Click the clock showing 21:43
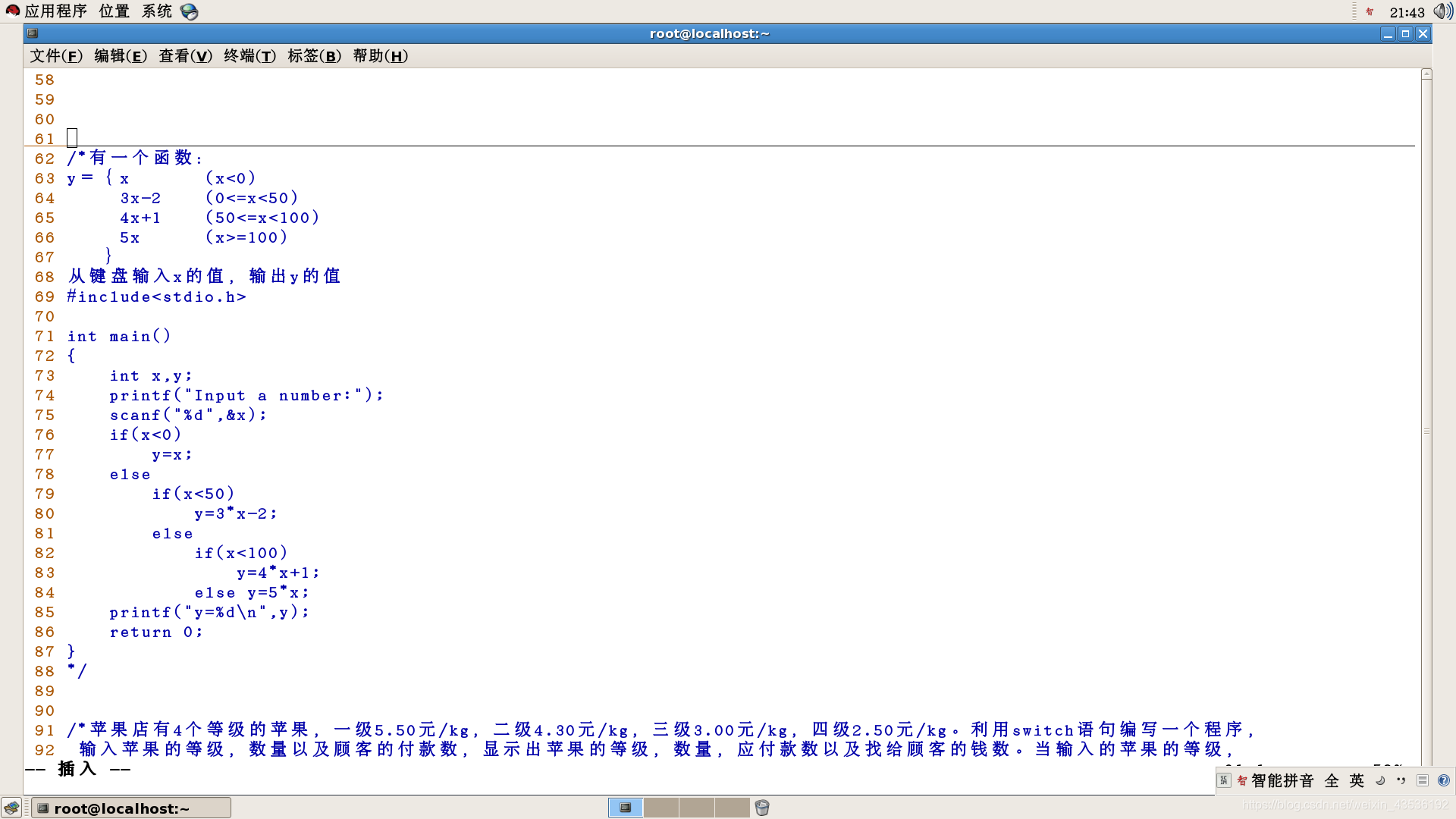 point(1407,12)
